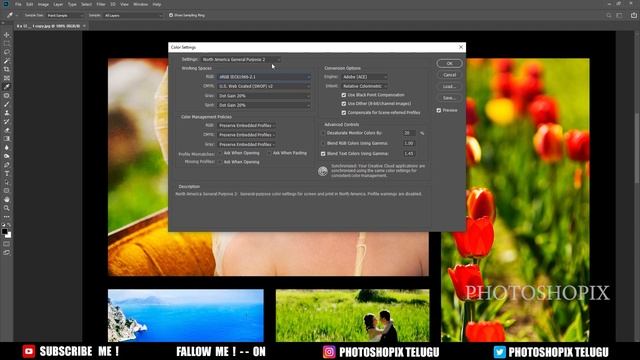Open the Edit menu

pyautogui.click(x=29, y=4)
